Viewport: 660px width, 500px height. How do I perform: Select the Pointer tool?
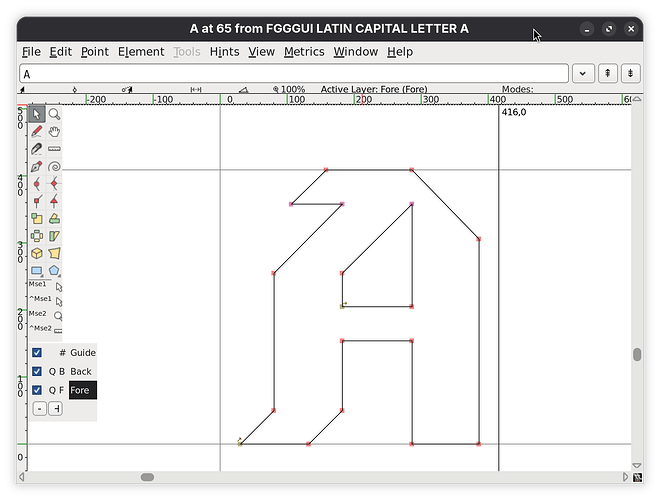click(37, 114)
